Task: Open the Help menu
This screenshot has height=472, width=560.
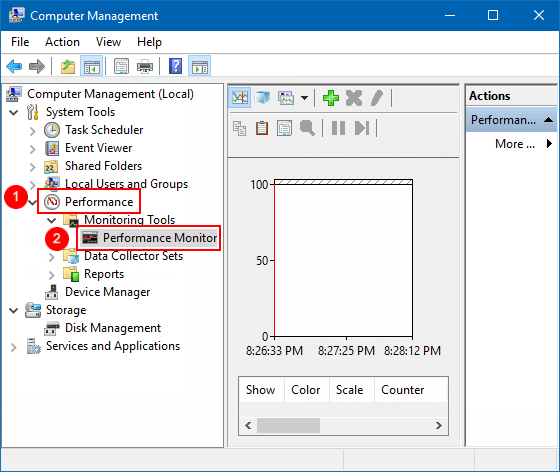Action: click(x=149, y=42)
